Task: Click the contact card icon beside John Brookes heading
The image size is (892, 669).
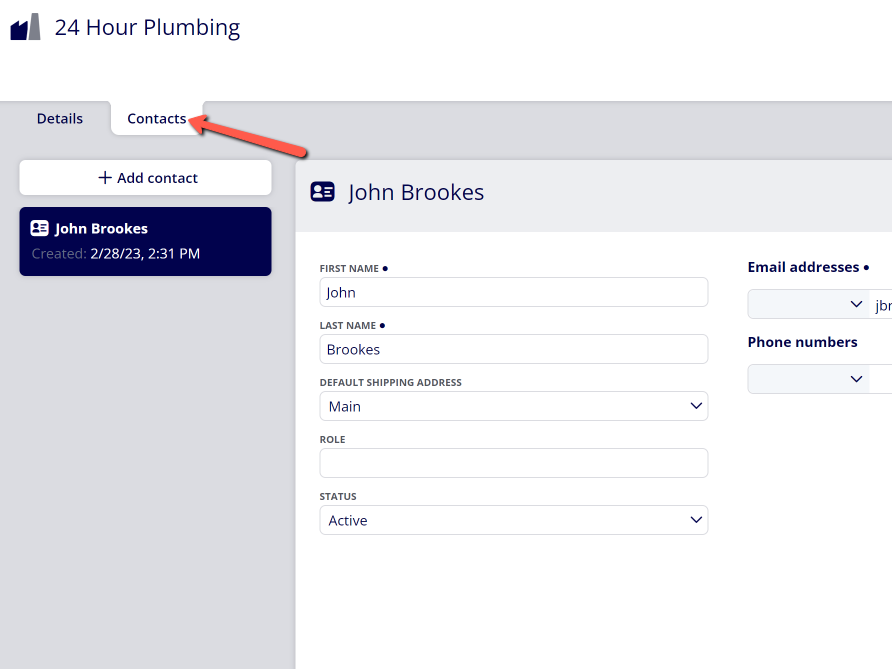Action: tap(322, 192)
